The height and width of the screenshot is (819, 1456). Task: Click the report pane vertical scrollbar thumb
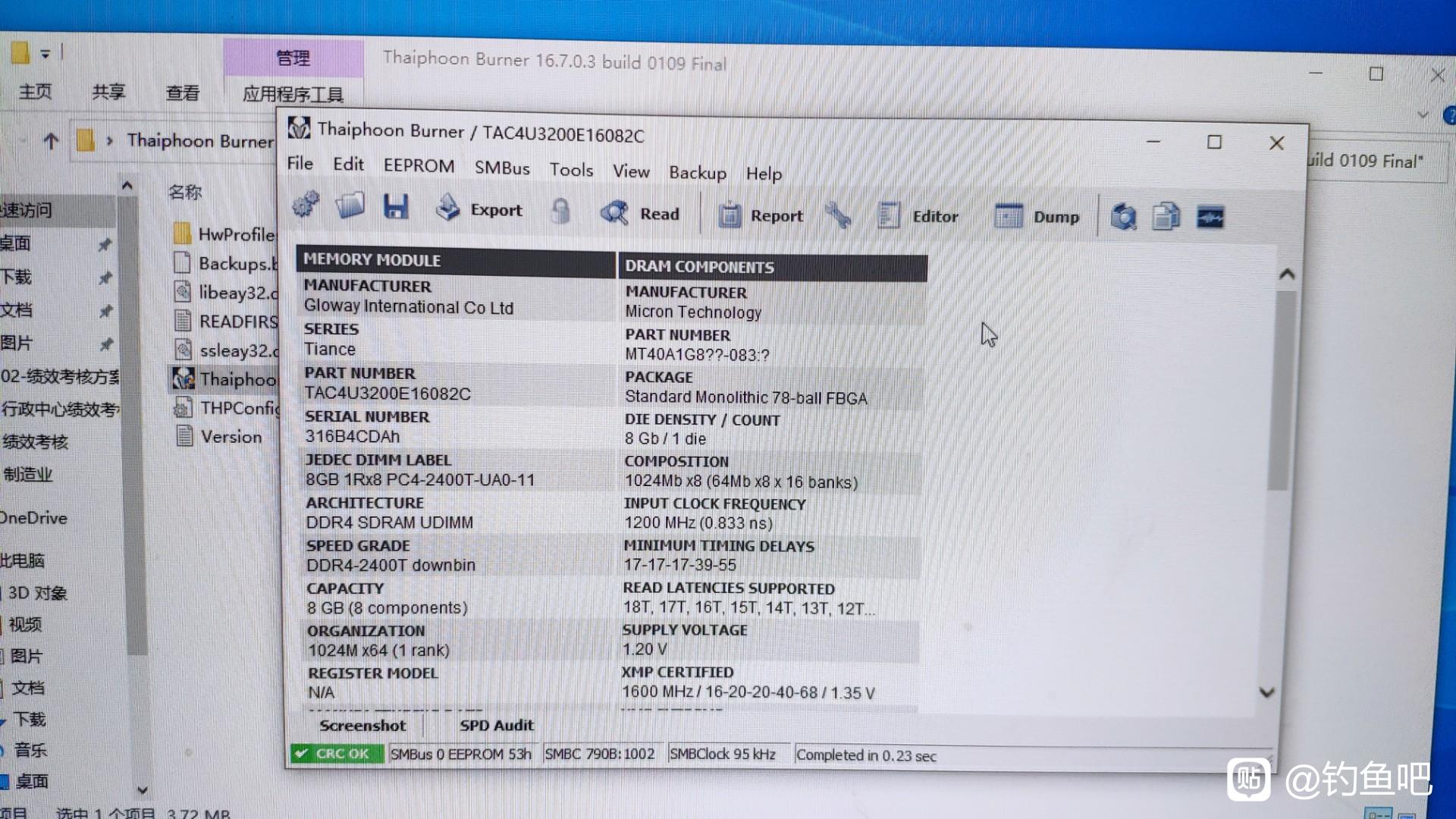coord(1282,391)
